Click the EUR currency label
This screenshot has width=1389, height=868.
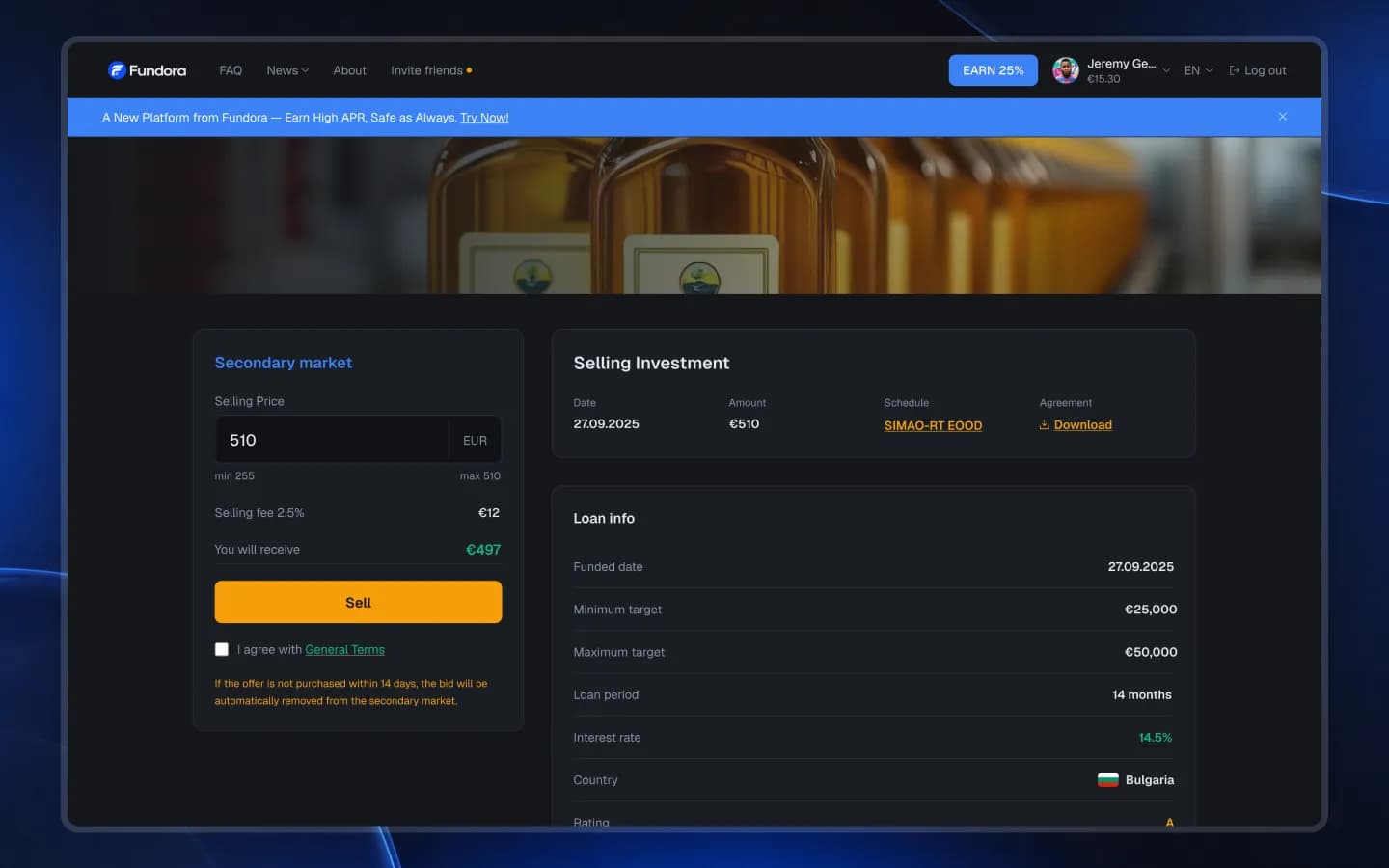475,441
